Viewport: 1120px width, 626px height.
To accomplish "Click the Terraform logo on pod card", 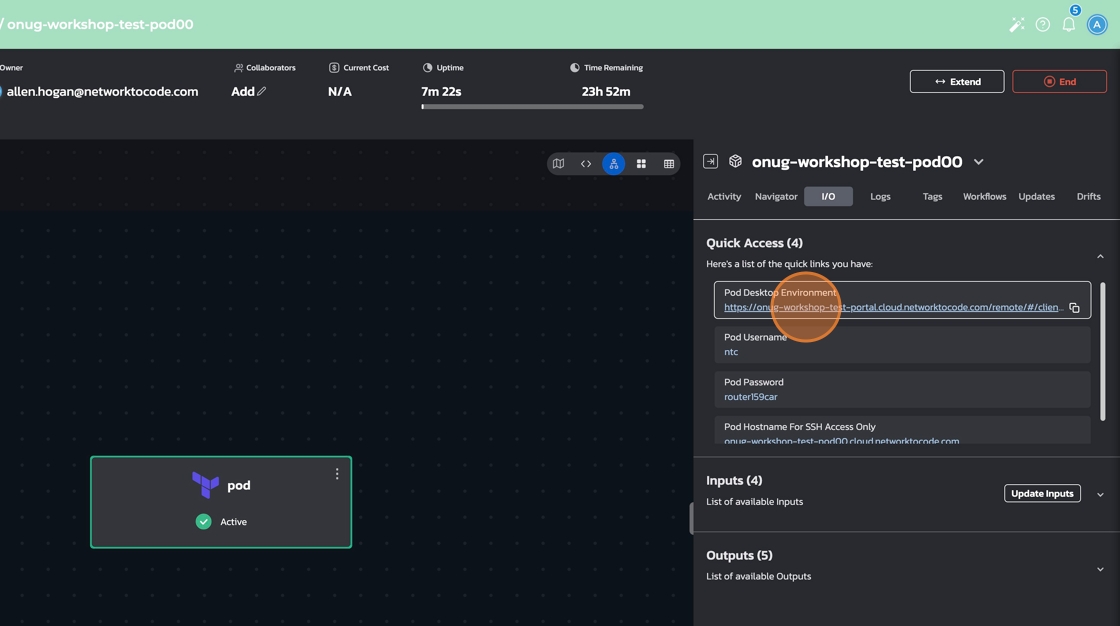I will [x=206, y=485].
